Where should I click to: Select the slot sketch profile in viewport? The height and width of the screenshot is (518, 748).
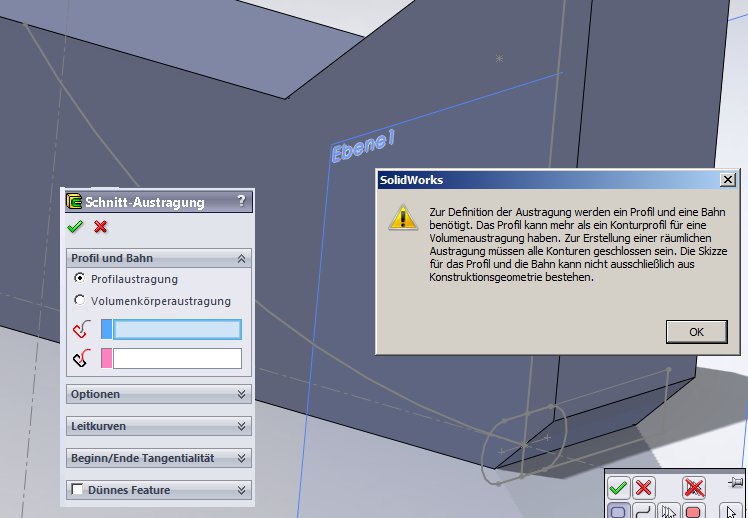[x=524, y=445]
